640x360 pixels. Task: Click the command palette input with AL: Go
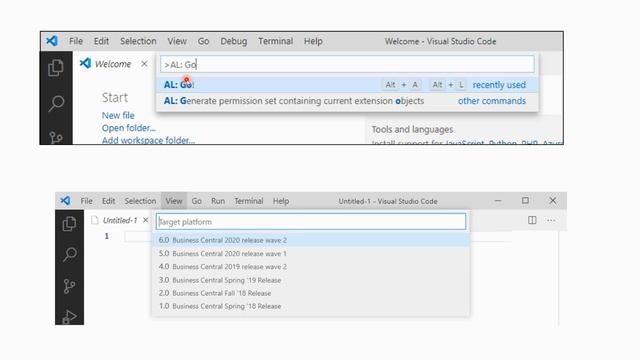[x=347, y=64]
